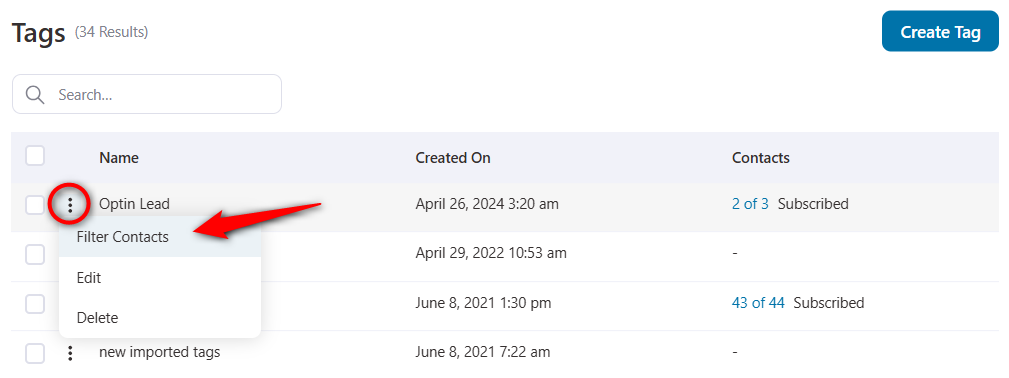
Task: Open the three-dot menu for Optin Lead
Action: pos(70,205)
